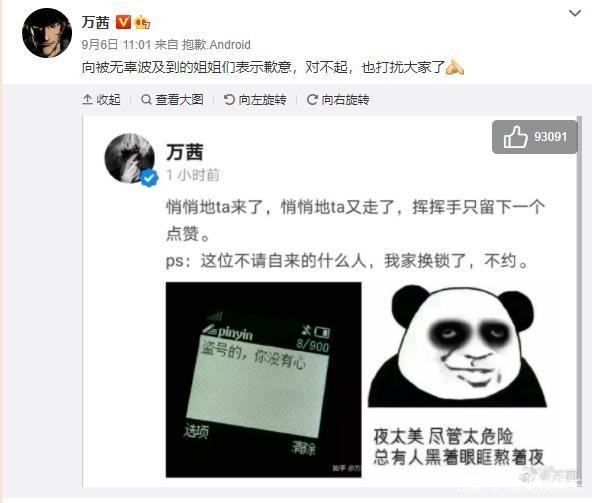The height and width of the screenshot is (503, 592).
Task: Like the image via thumbs-up 93091
Action: point(535,137)
